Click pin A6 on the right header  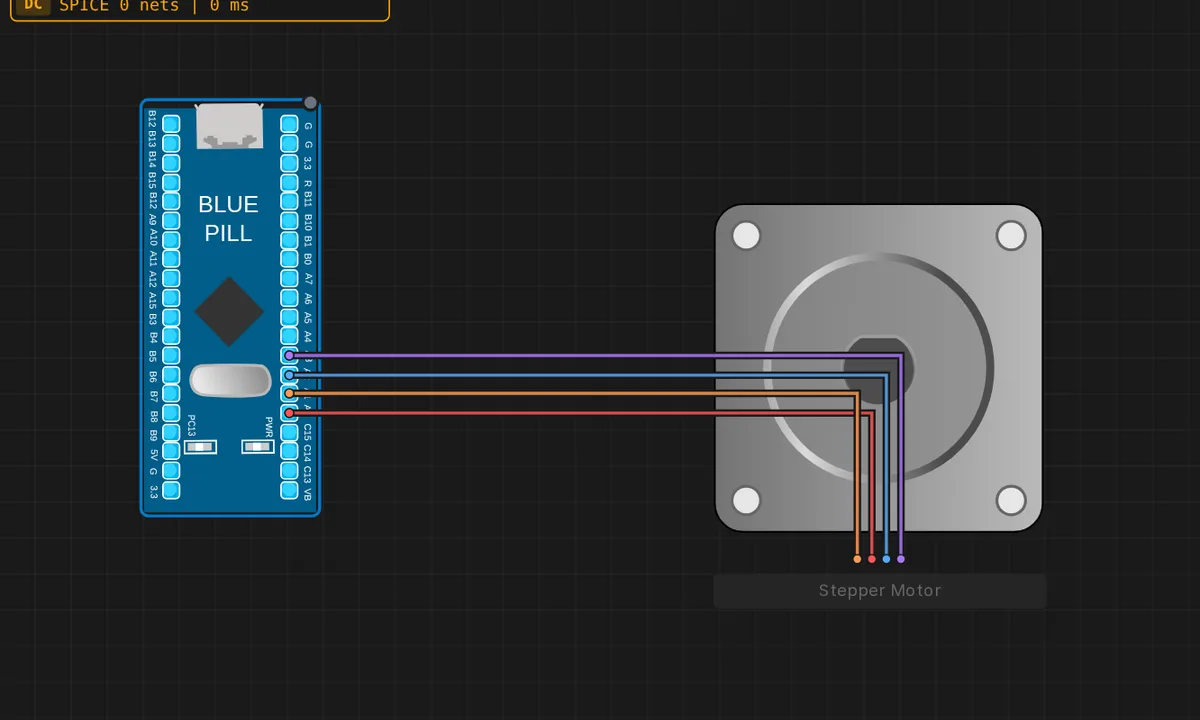289,298
